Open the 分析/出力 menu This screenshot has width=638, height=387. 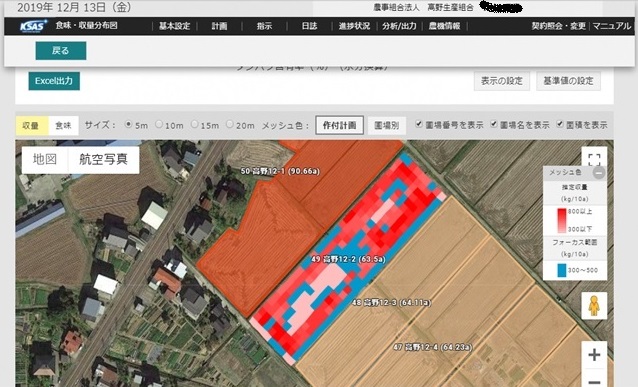coord(399,26)
